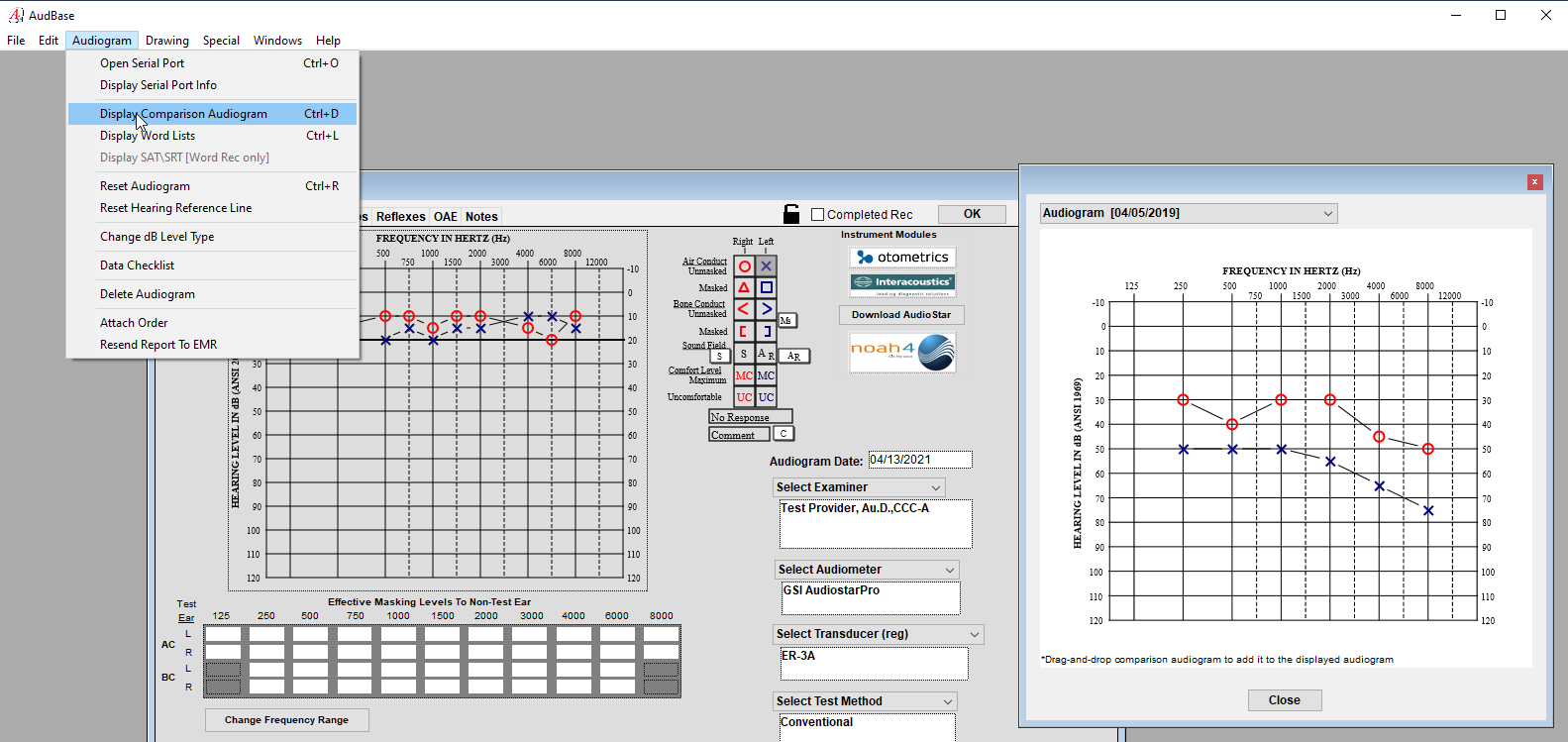1568x742 pixels.
Task: Select red UC uncomfortable level symbol
Action: pos(744,397)
